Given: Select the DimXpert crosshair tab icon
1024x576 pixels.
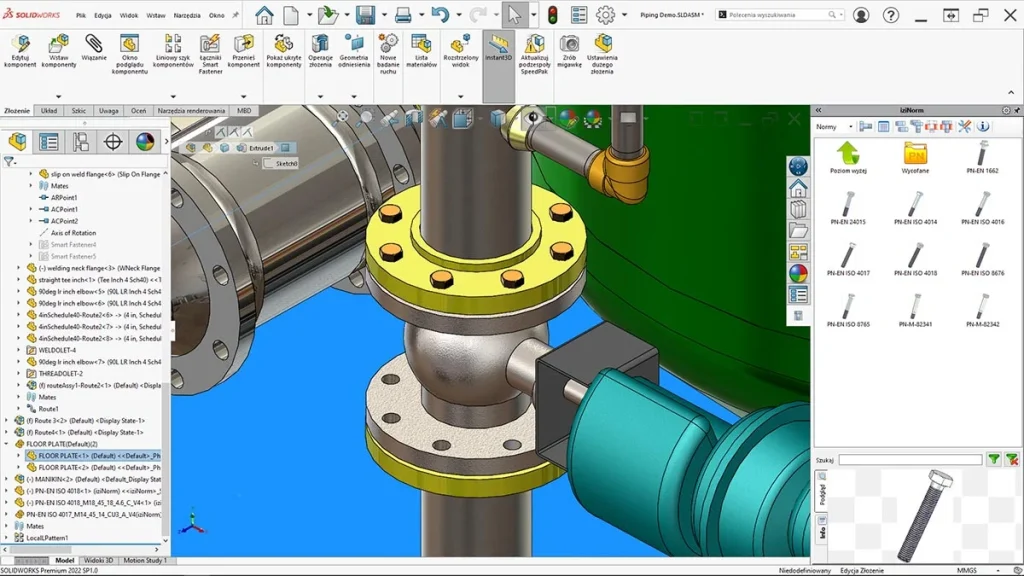Looking at the screenshot, I should (113, 142).
